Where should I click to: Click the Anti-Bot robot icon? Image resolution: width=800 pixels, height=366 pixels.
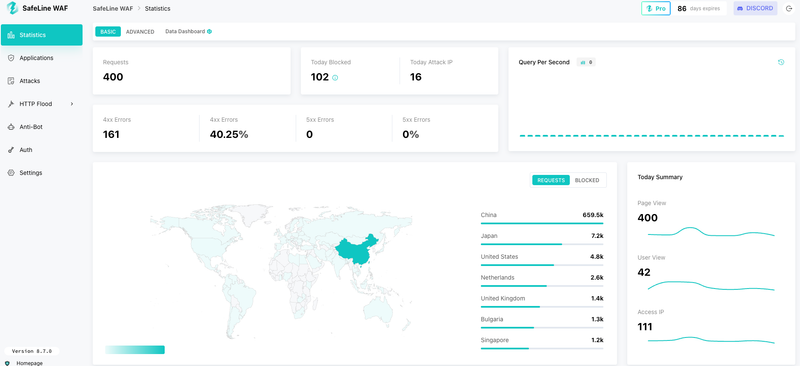[x=11, y=127]
